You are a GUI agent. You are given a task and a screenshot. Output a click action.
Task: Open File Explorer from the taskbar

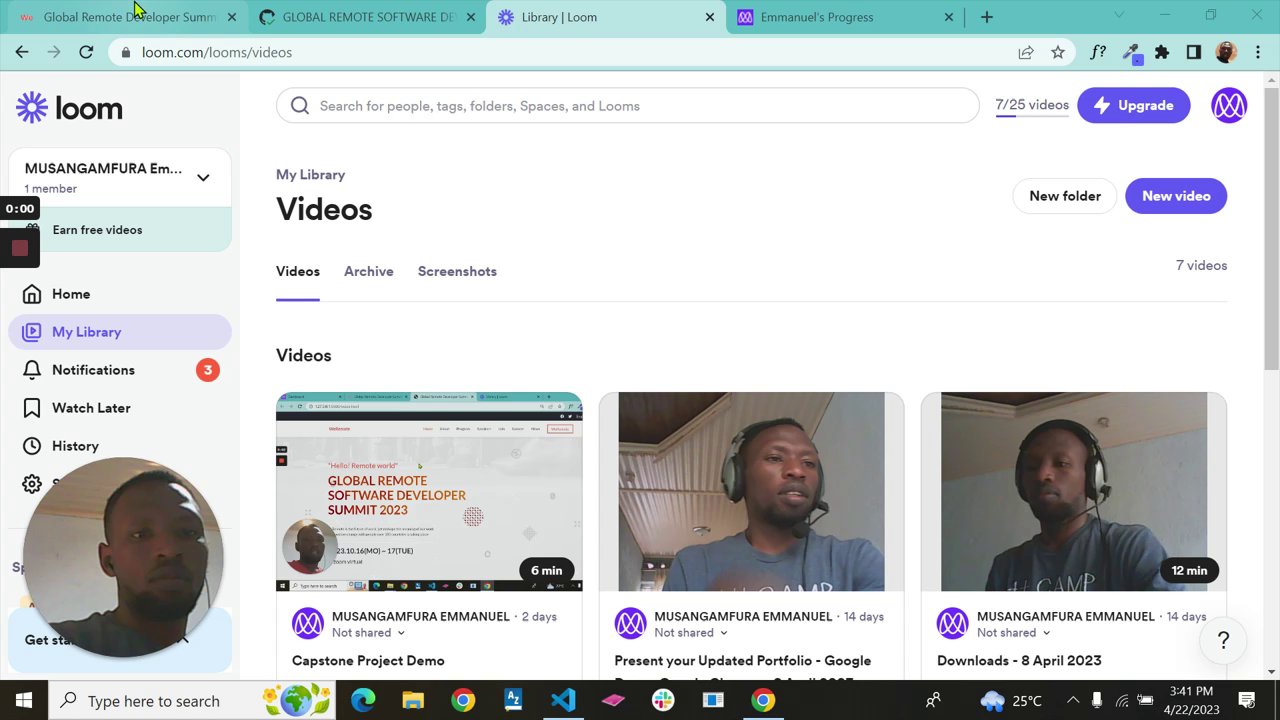point(413,700)
